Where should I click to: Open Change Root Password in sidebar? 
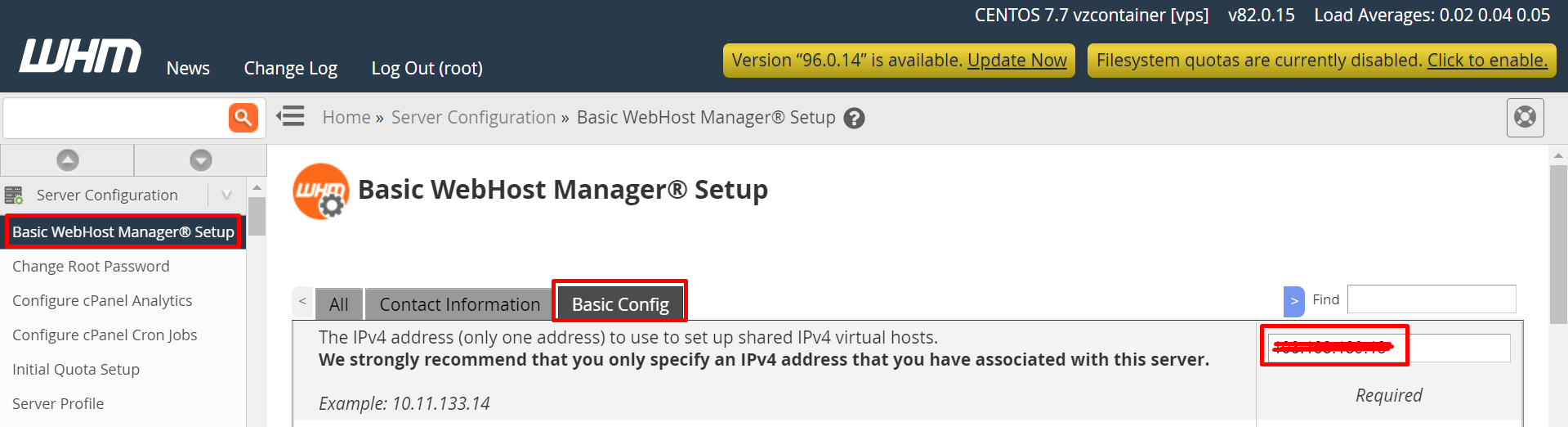point(91,267)
